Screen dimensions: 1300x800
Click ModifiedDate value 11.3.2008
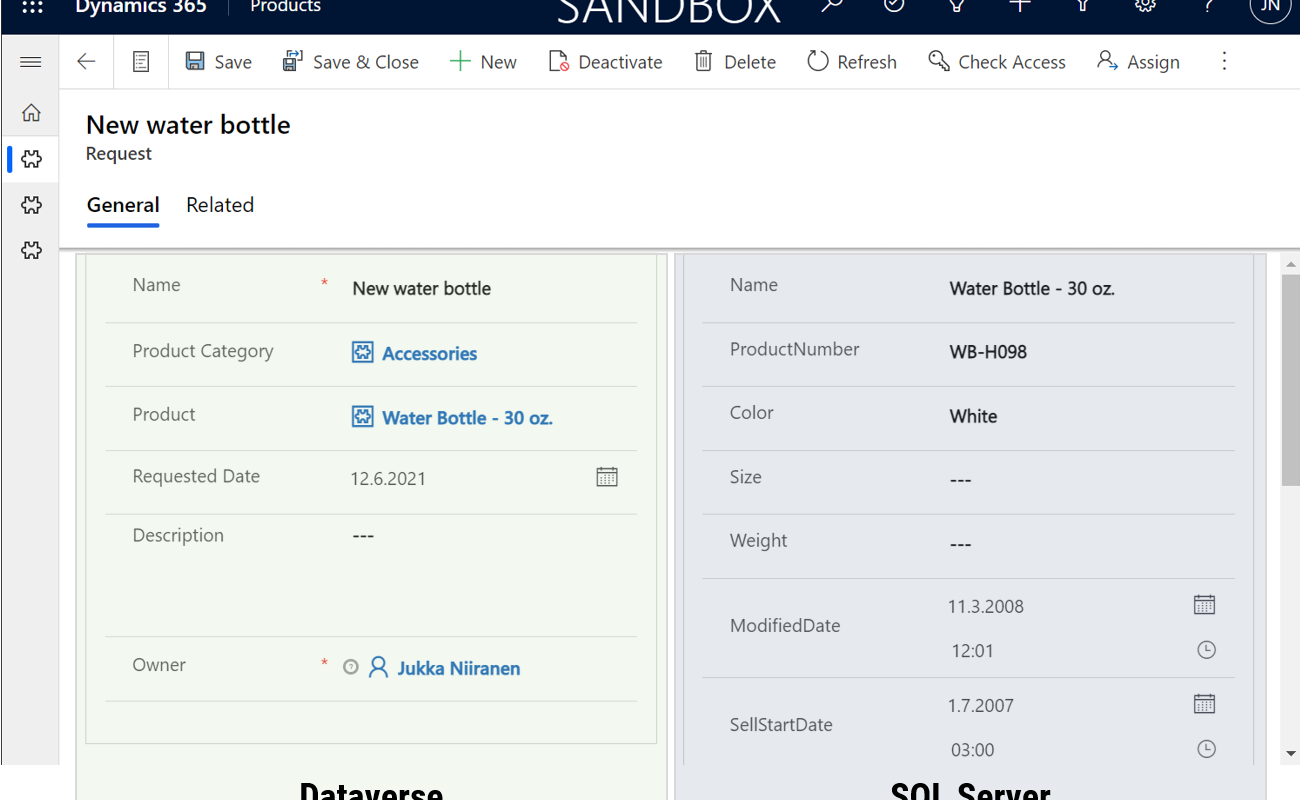coord(986,606)
